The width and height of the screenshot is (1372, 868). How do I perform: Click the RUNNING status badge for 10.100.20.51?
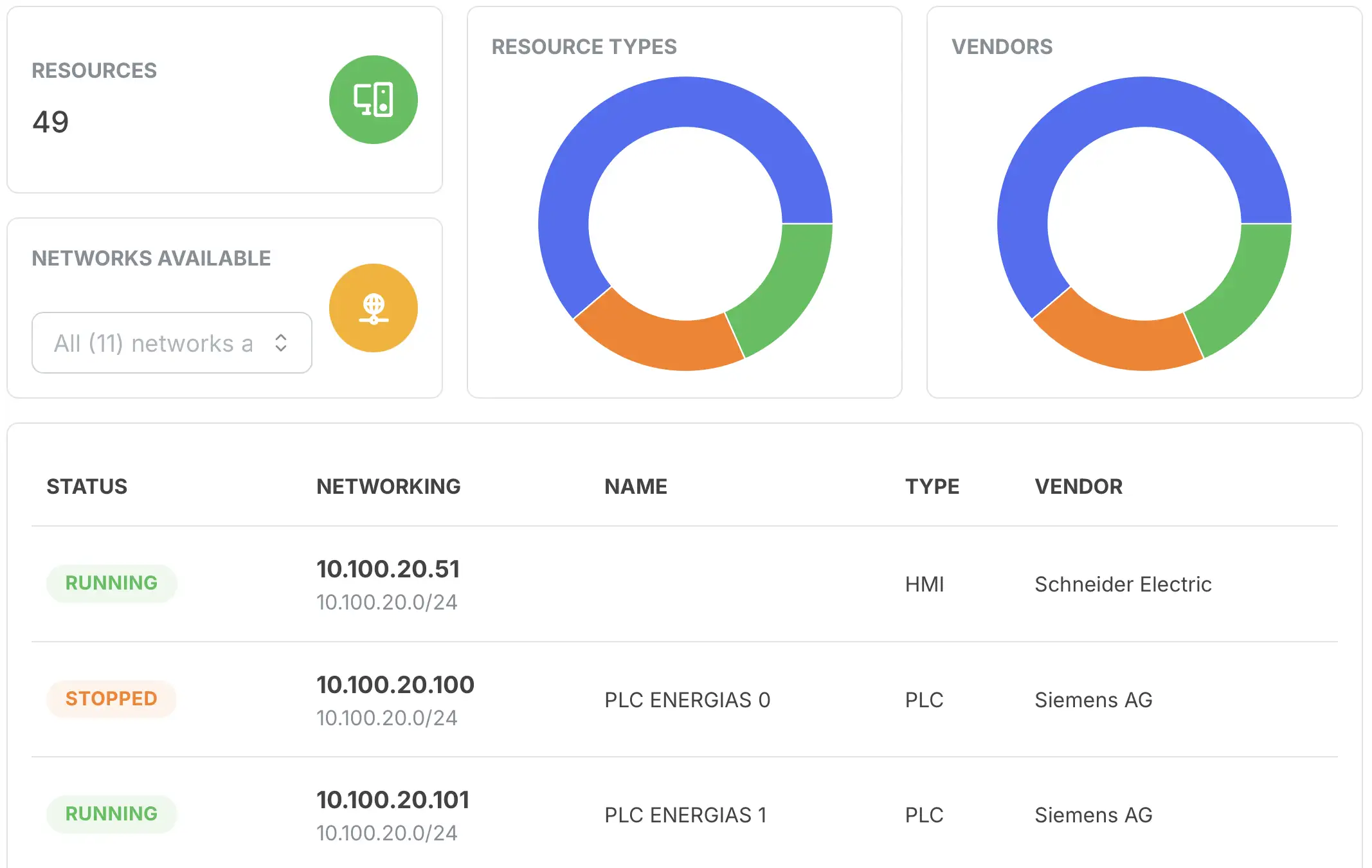tap(111, 583)
